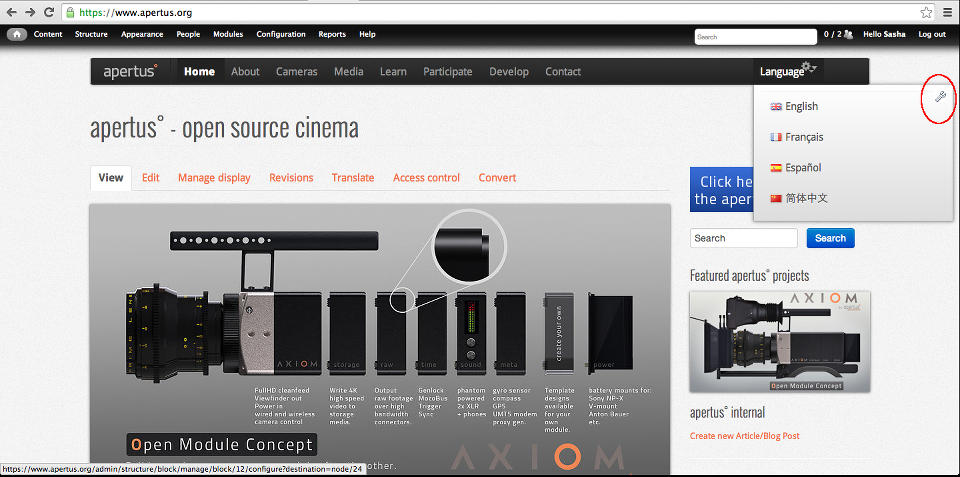Click the blue Search button
960x477 pixels.
pos(830,238)
